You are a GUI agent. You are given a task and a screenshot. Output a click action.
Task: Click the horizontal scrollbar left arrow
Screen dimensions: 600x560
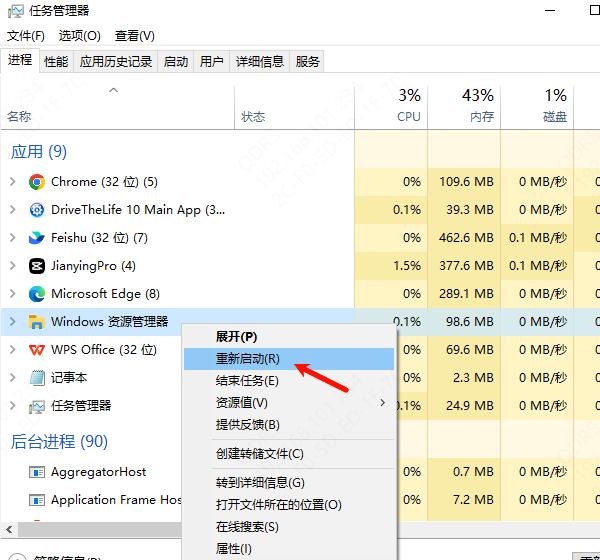pyautogui.click(x=9, y=530)
